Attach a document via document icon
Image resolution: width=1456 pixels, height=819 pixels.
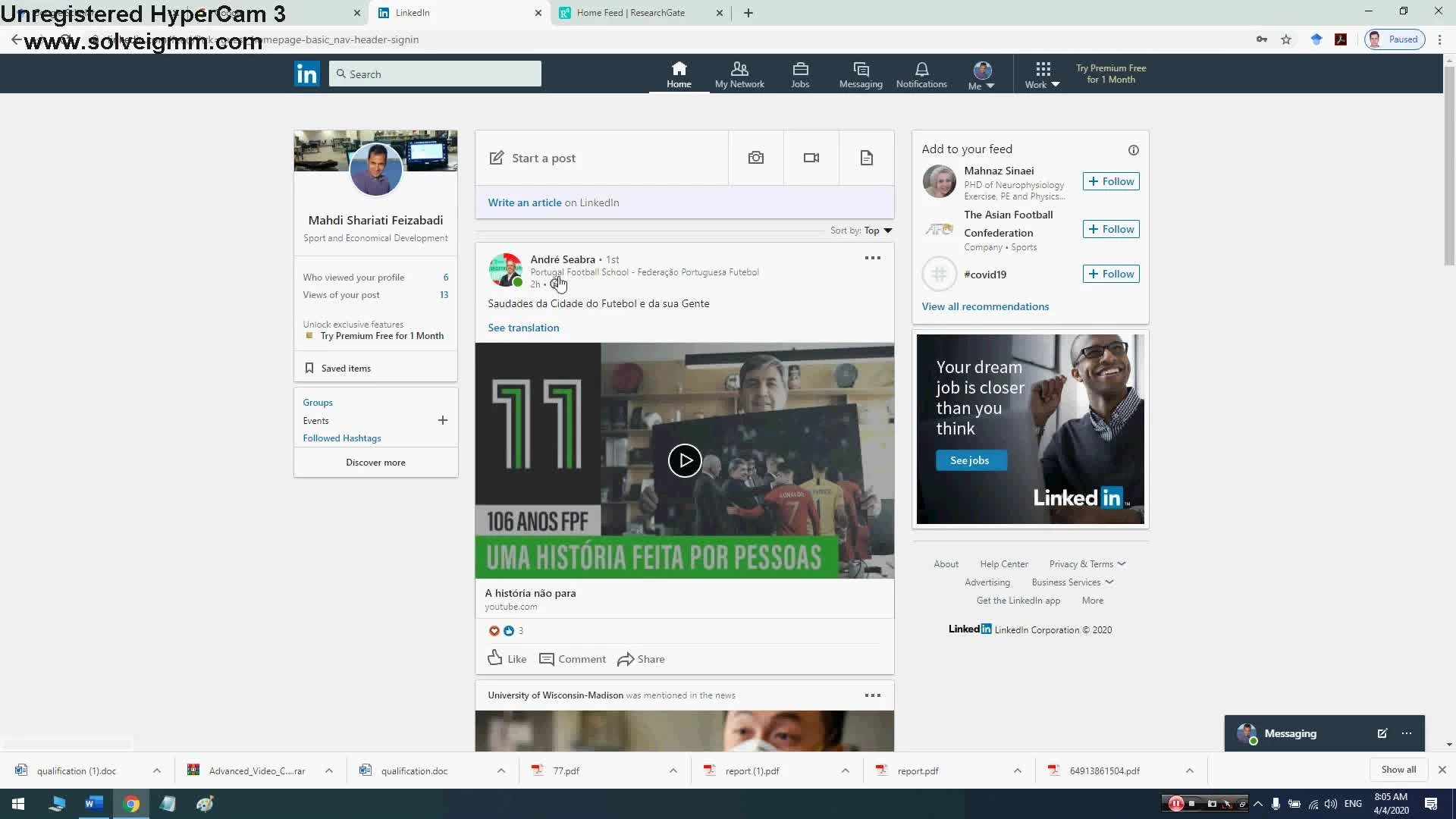tap(867, 158)
